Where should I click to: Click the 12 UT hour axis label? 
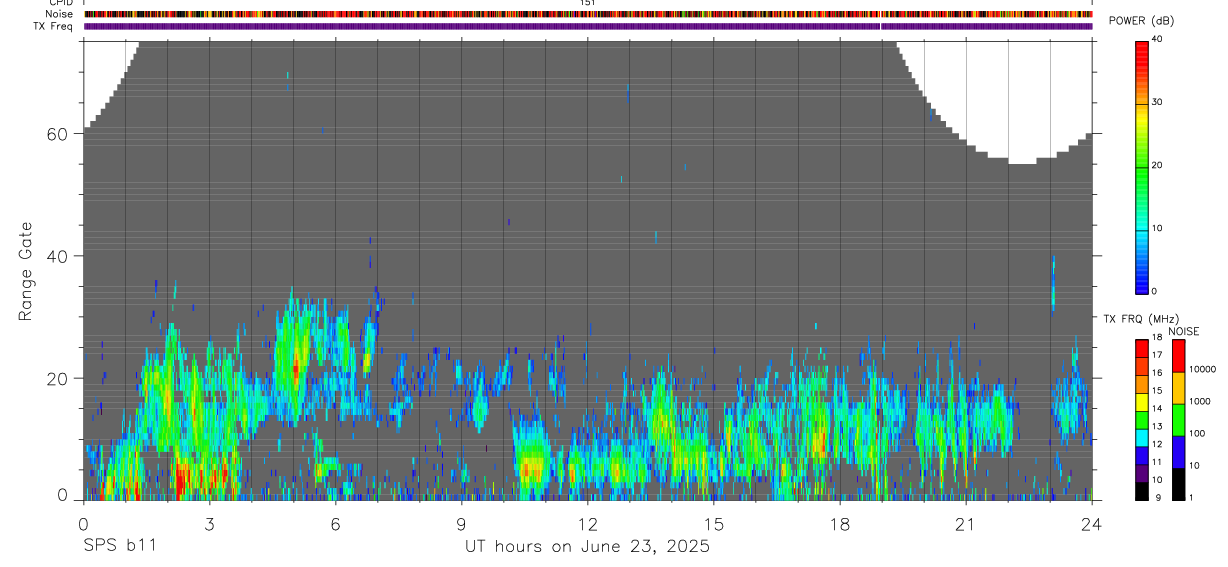tap(588, 524)
